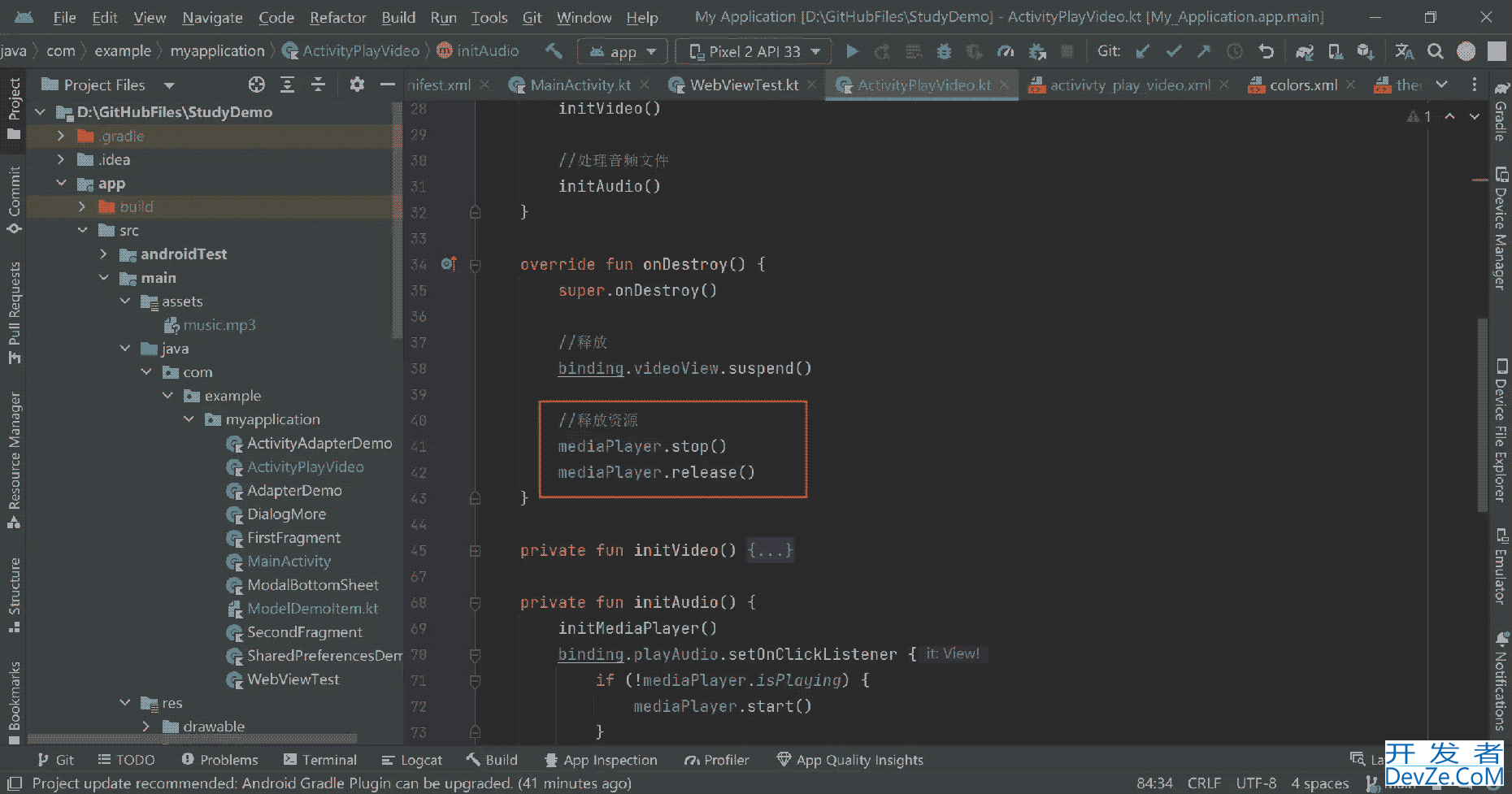Open the Logcat tool window
The height and width of the screenshot is (794, 1512).
tap(412, 760)
